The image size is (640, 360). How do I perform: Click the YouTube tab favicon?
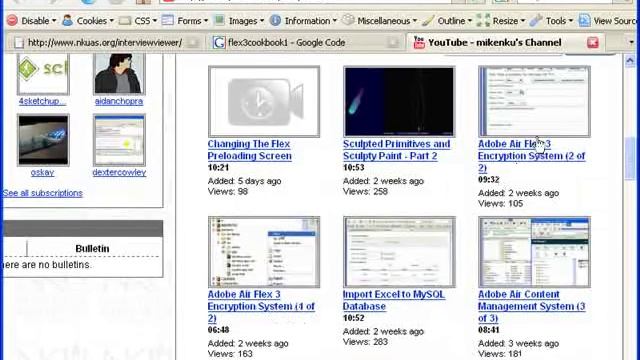(x=419, y=42)
